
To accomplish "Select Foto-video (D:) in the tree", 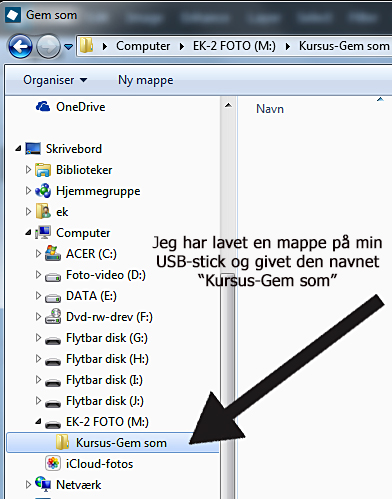I will (106, 275).
